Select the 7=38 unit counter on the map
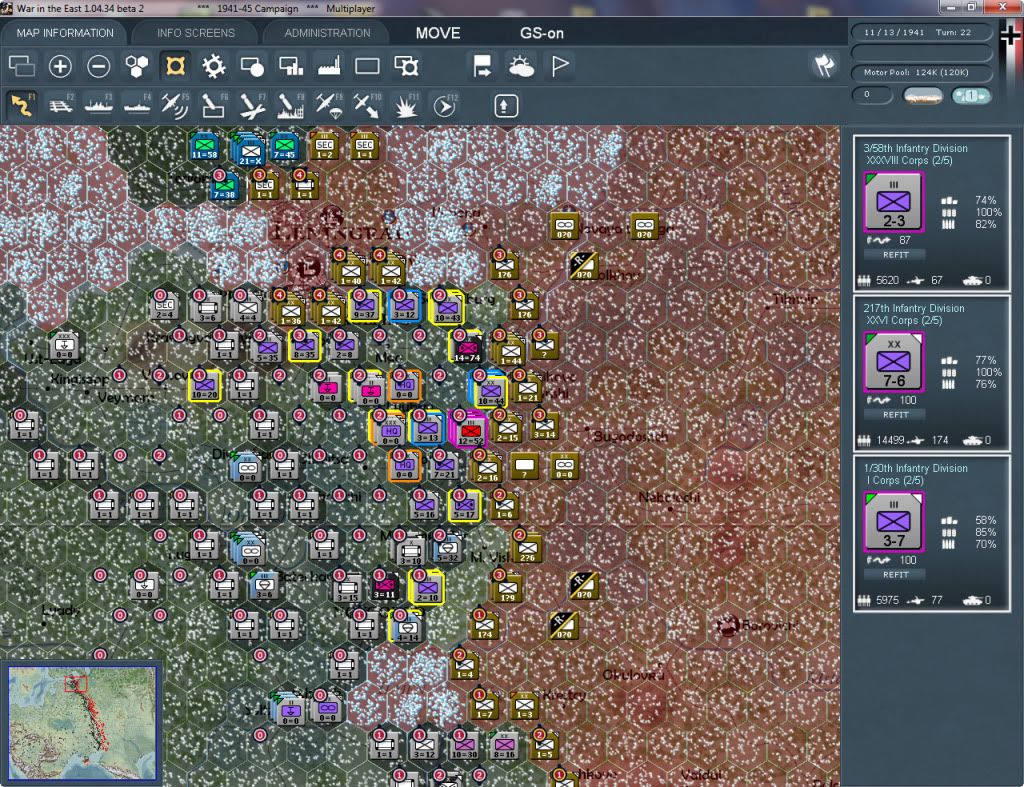This screenshot has height=787, width=1024. [x=224, y=186]
